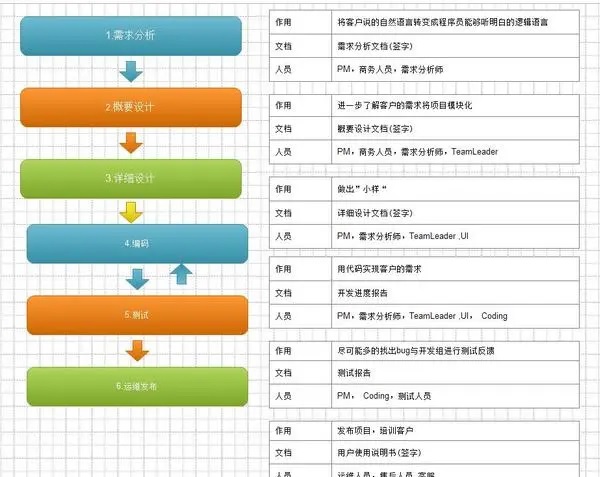The height and width of the screenshot is (477, 600).
Task: Select the 用户使用说明书(签字) cell
Action: pyautogui.click(x=454, y=453)
